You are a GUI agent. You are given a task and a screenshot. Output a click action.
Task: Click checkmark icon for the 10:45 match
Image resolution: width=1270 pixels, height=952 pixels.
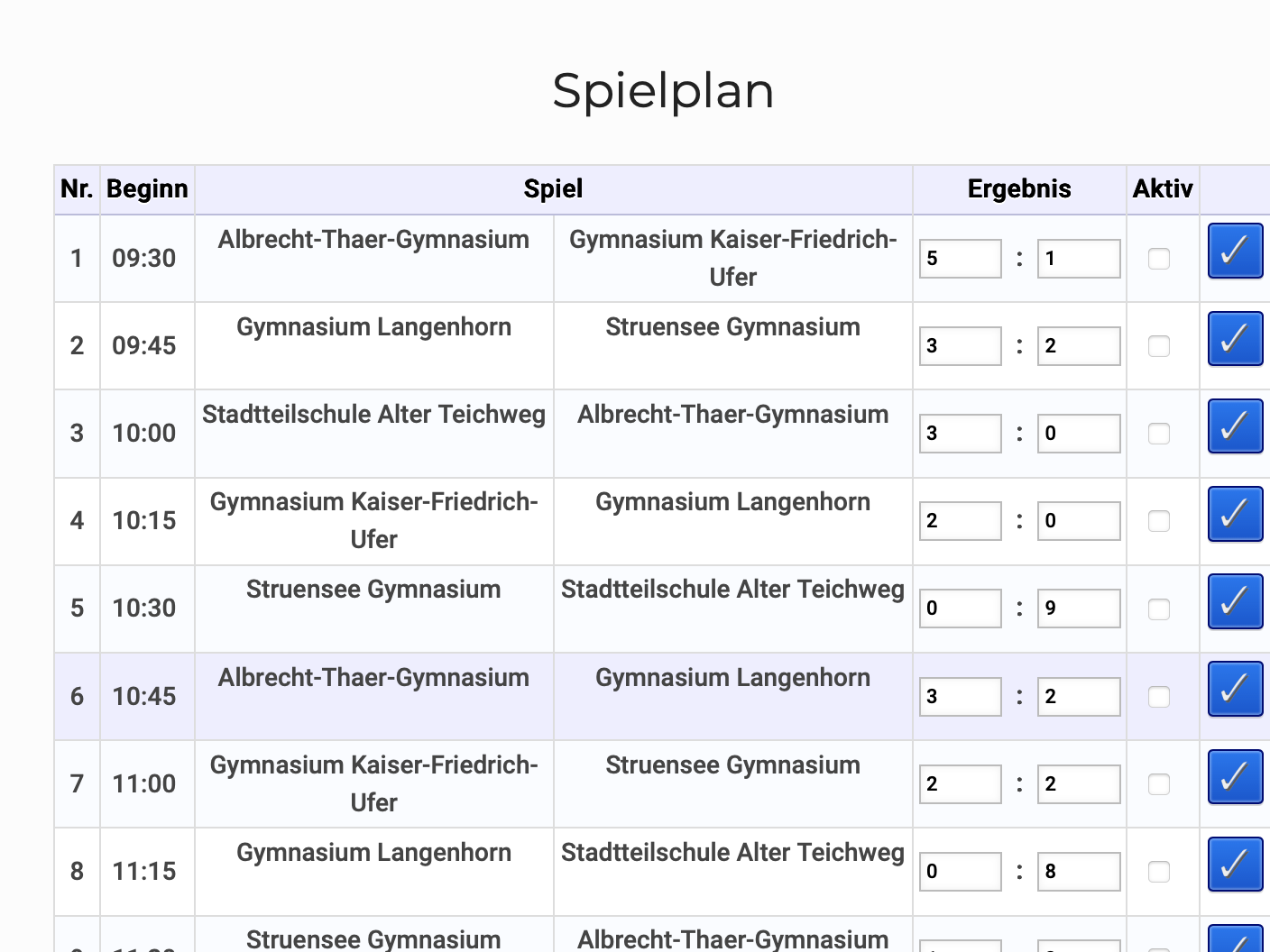point(1235,690)
